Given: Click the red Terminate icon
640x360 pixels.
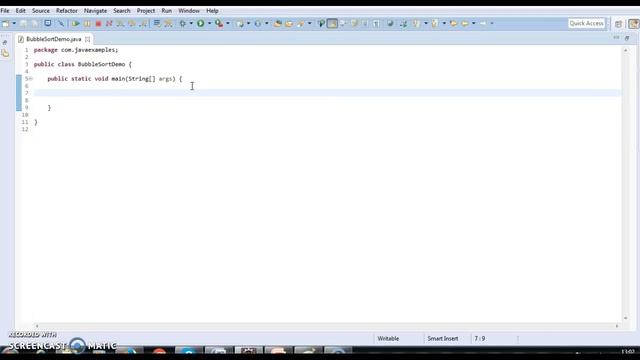Looking at the screenshot, I should point(98,24).
